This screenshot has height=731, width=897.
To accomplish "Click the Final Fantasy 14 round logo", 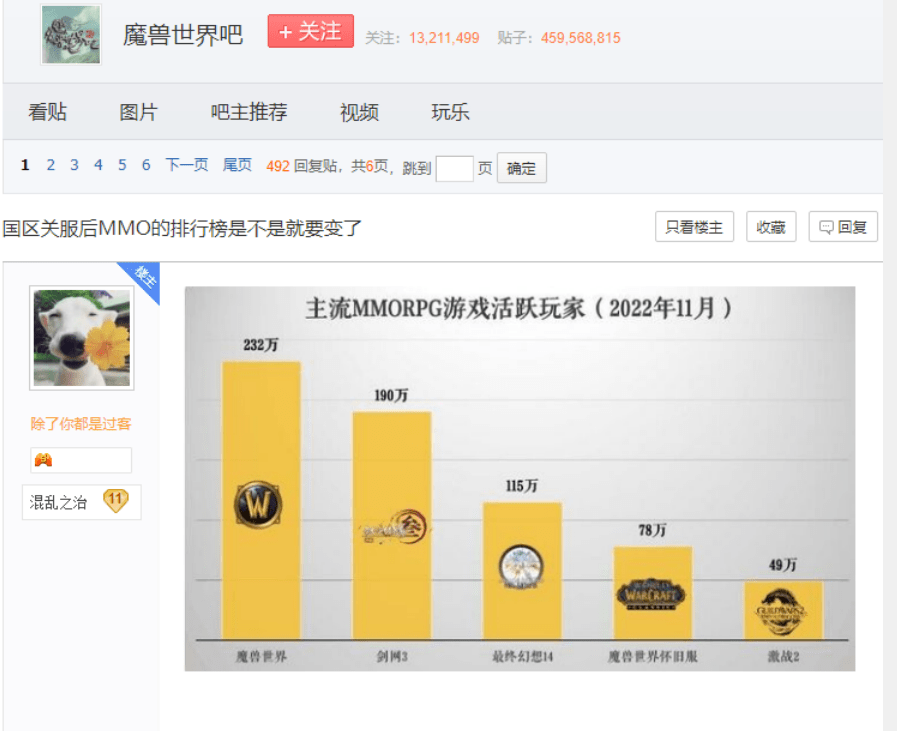I will click(x=521, y=567).
